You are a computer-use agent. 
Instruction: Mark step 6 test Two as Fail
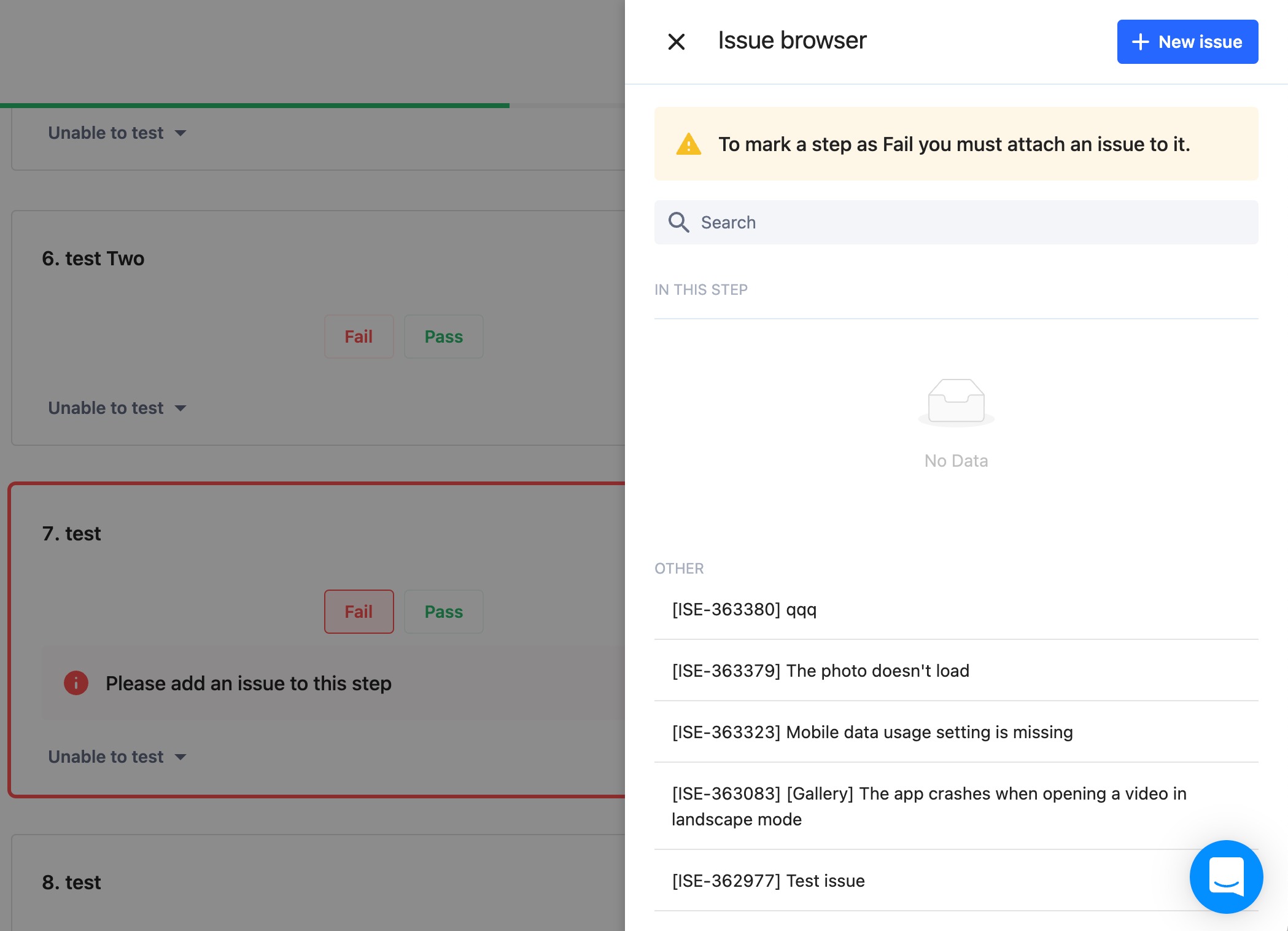[x=359, y=337]
